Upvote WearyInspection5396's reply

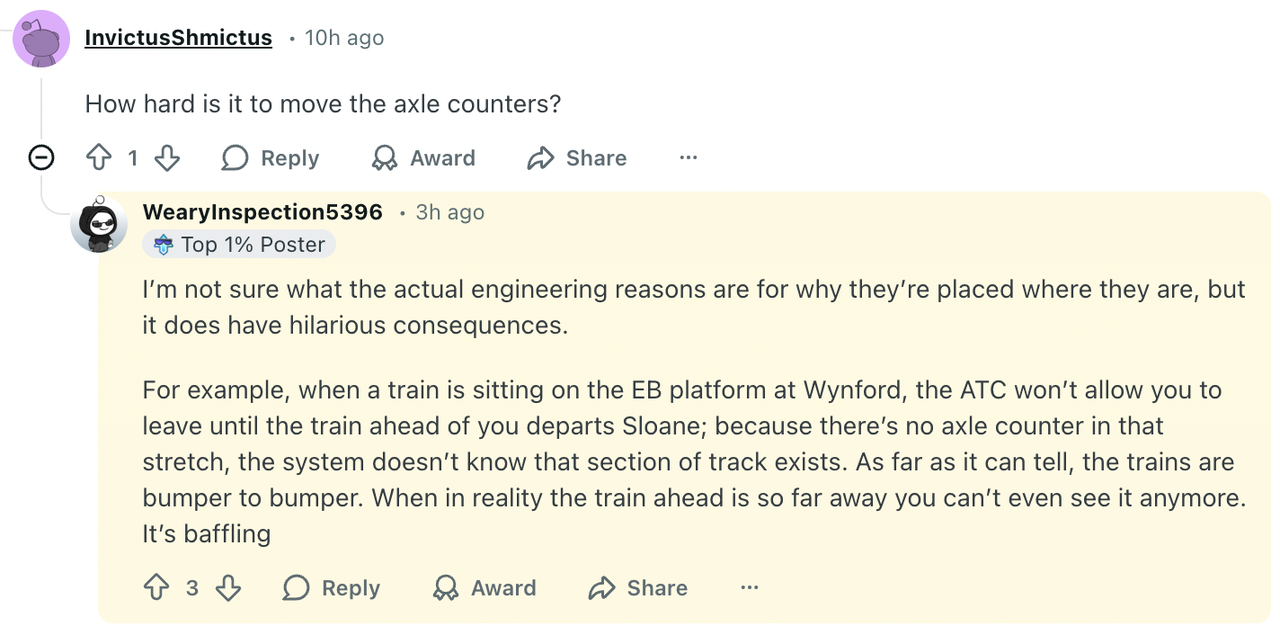(x=157, y=588)
